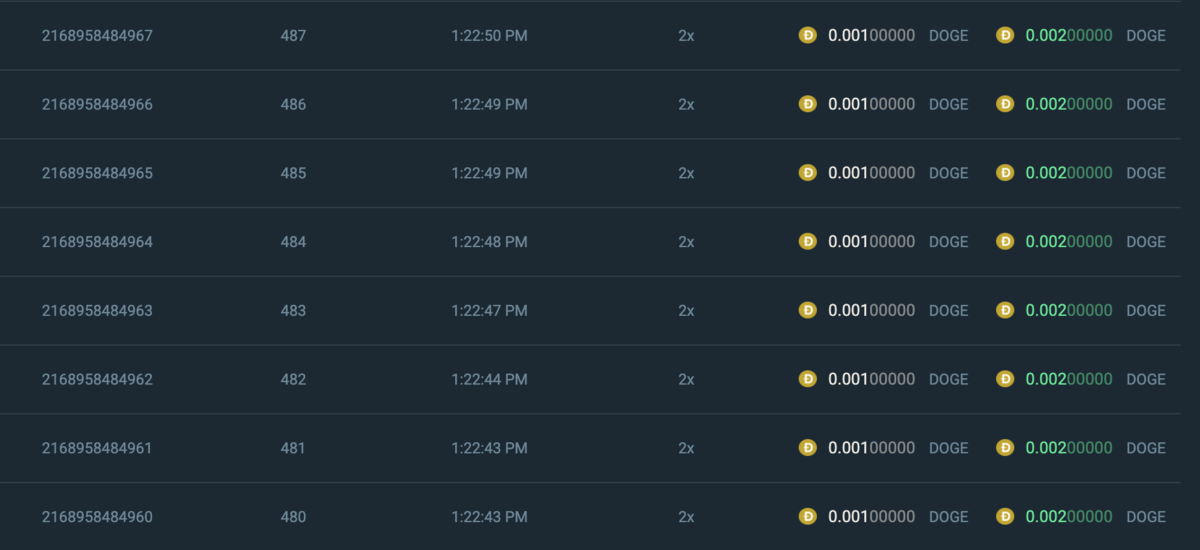Image resolution: width=1200 pixels, height=550 pixels.
Task: Click the 1:22:50 PM timestamp
Action: click(x=489, y=36)
